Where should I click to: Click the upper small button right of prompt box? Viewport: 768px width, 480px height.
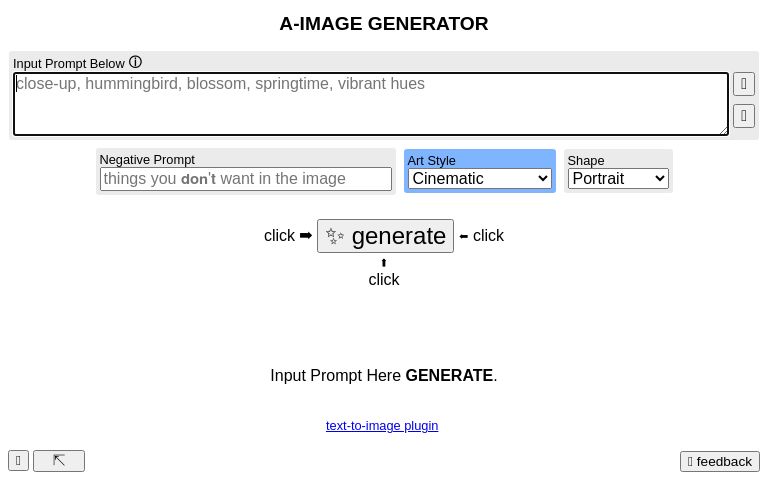[x=743, y=83]
